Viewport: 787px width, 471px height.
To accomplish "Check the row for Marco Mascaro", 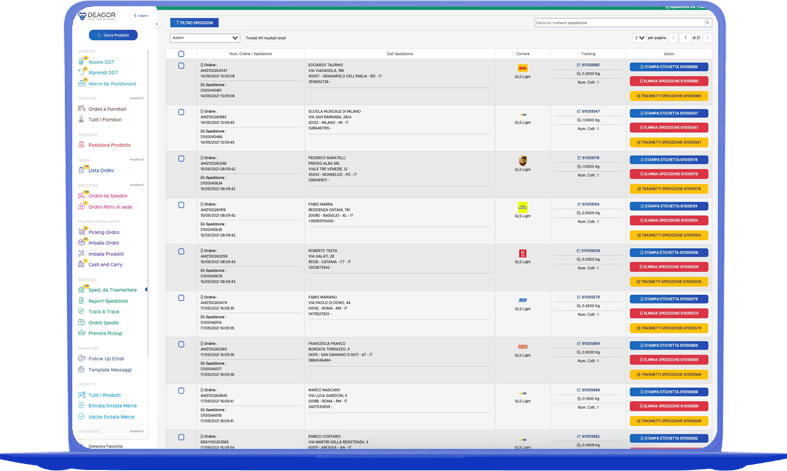I will click(x=181, y=391).
